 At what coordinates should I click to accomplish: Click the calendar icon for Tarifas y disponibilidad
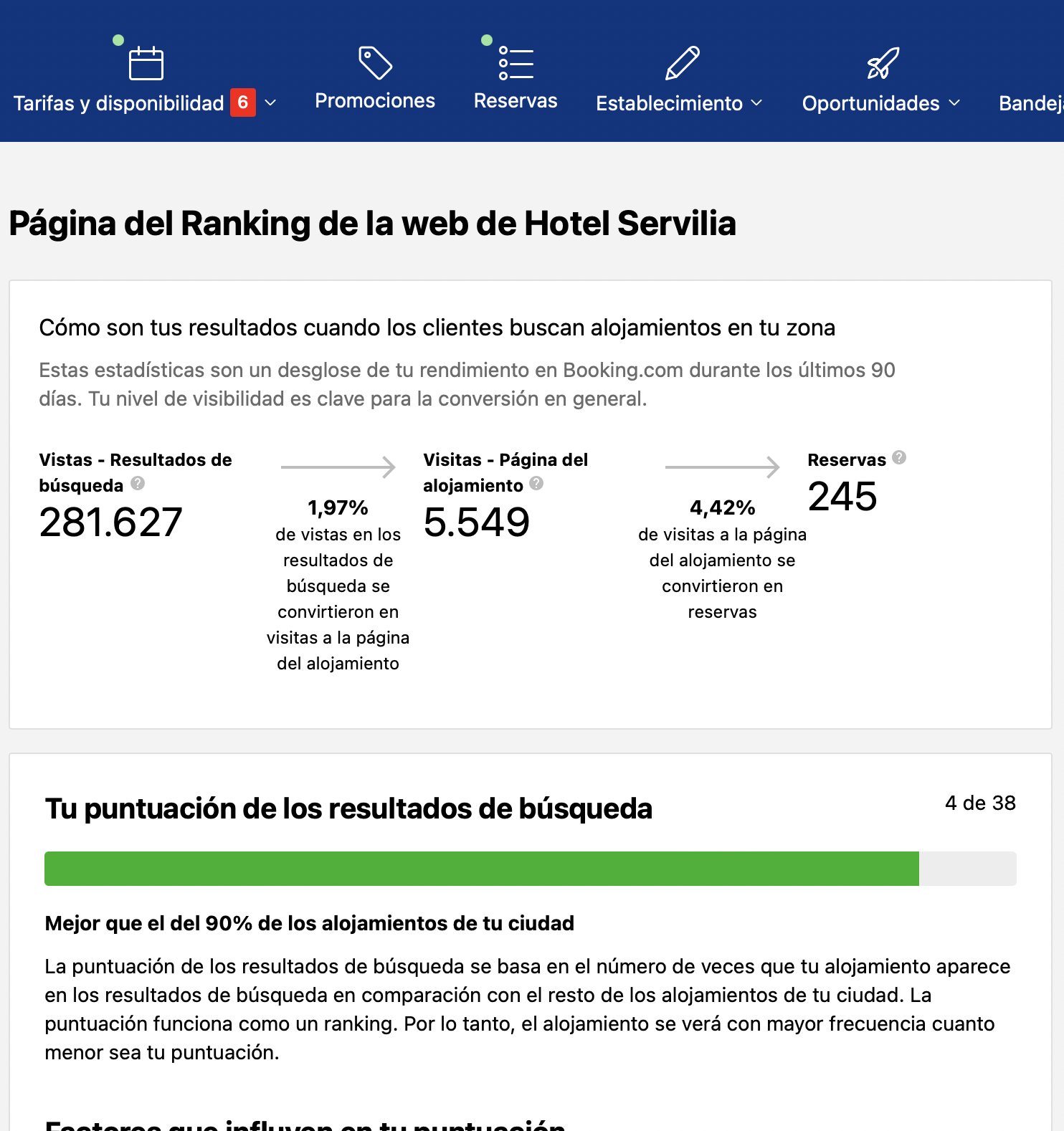(146, 63)
